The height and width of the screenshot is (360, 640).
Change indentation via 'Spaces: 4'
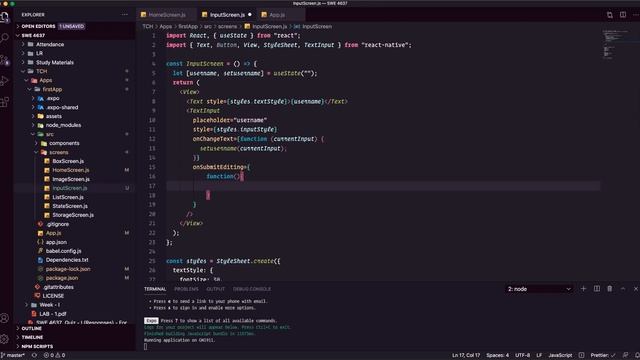[x=498, y=355]
